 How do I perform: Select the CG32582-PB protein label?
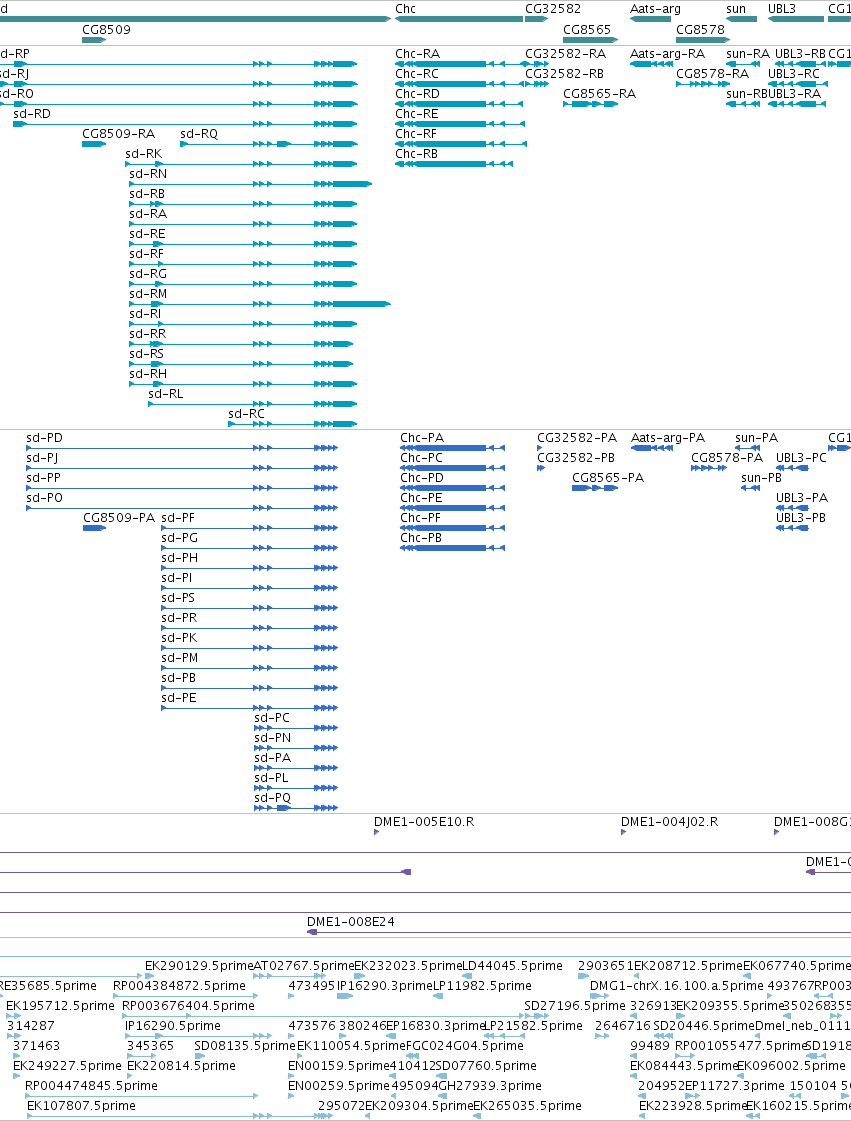tap(576, 458)
